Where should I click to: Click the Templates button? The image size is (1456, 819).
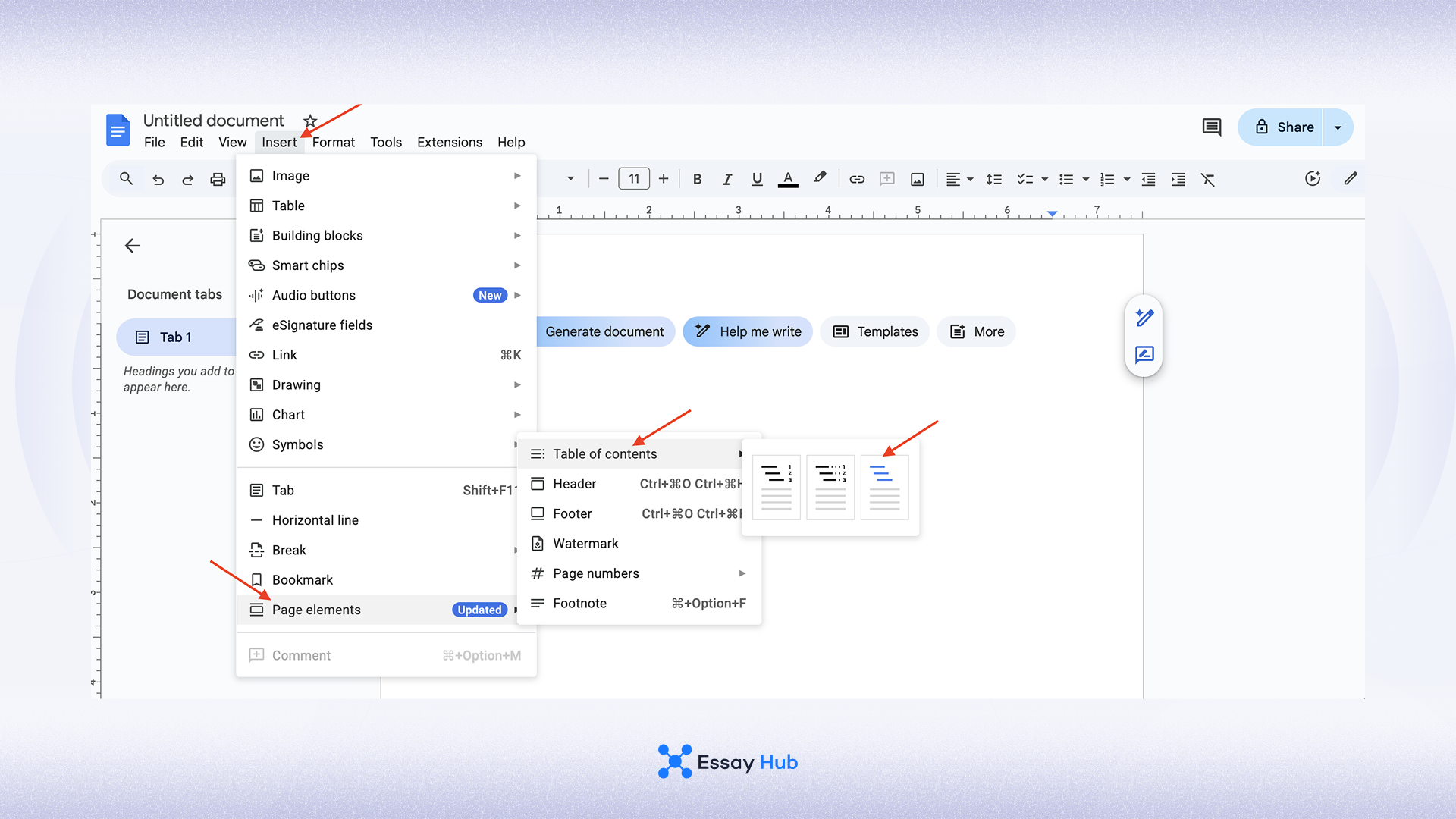875,331
